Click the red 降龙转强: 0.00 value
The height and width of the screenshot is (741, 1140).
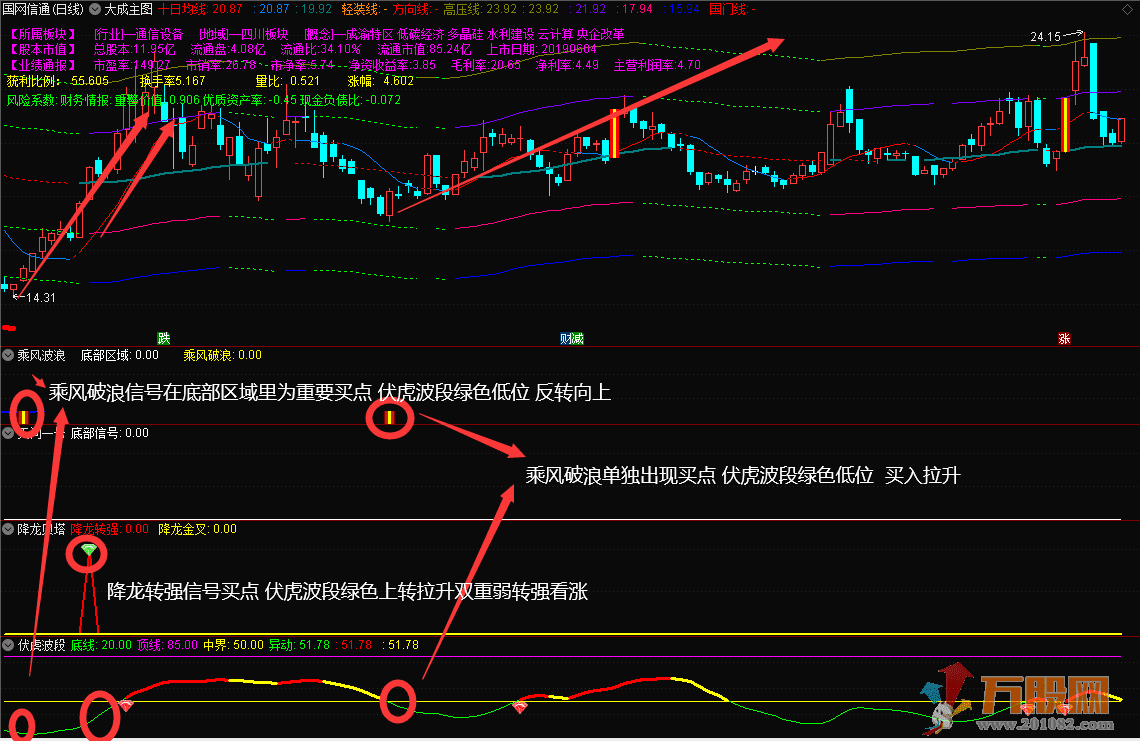pyautogui.click(x=109, y=529)
